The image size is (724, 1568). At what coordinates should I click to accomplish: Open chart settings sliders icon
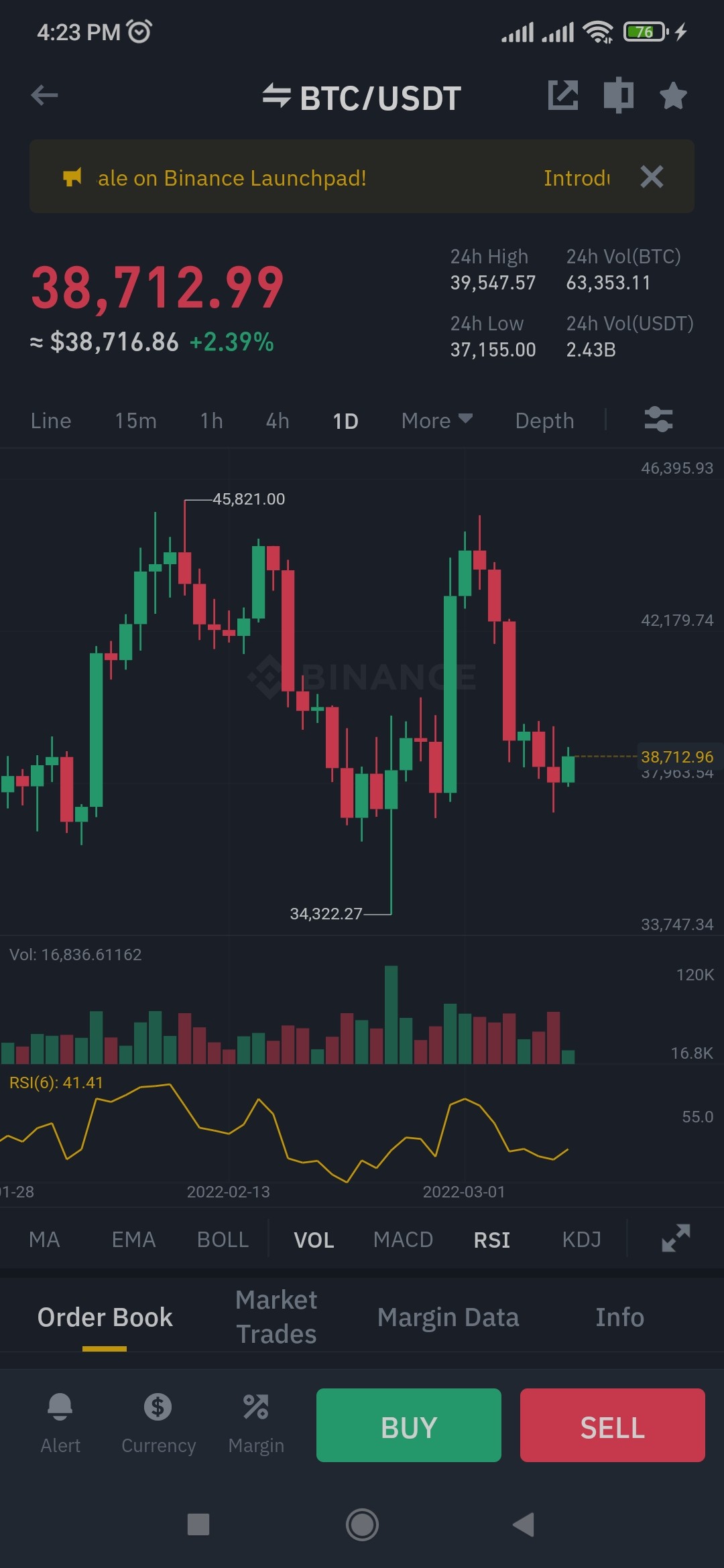tap(658, 420)
